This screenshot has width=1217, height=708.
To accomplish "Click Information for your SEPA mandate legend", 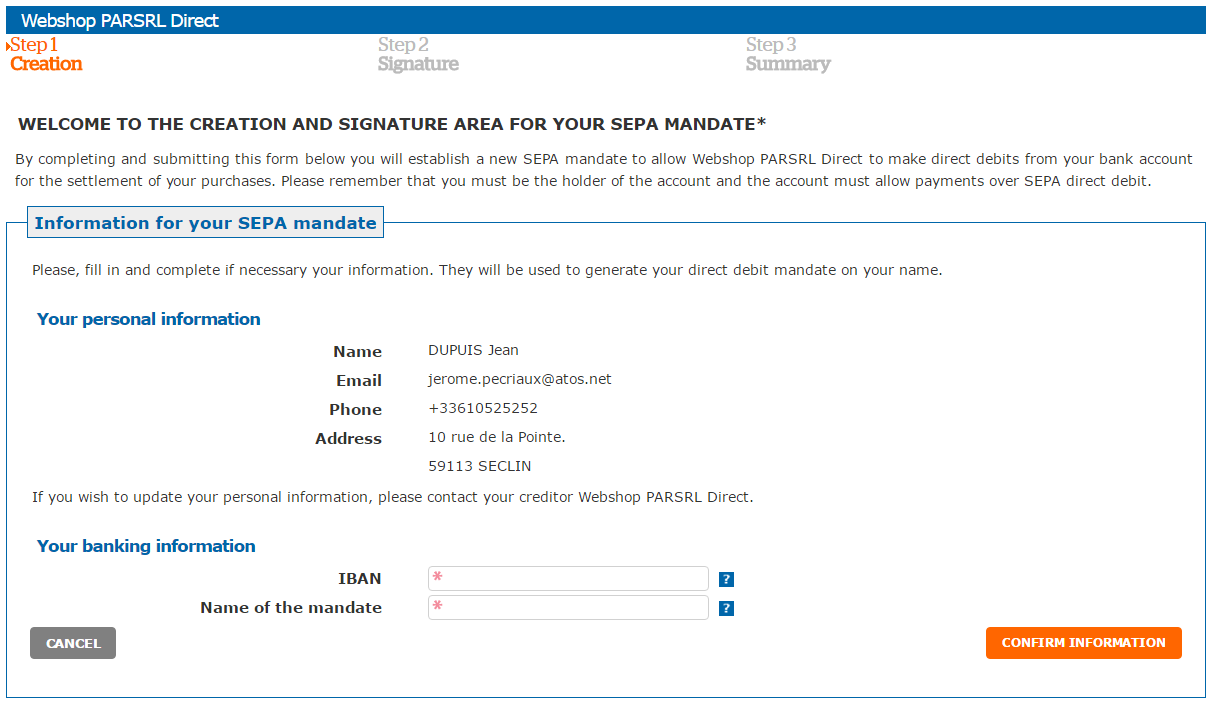I will tap(206, 223).
